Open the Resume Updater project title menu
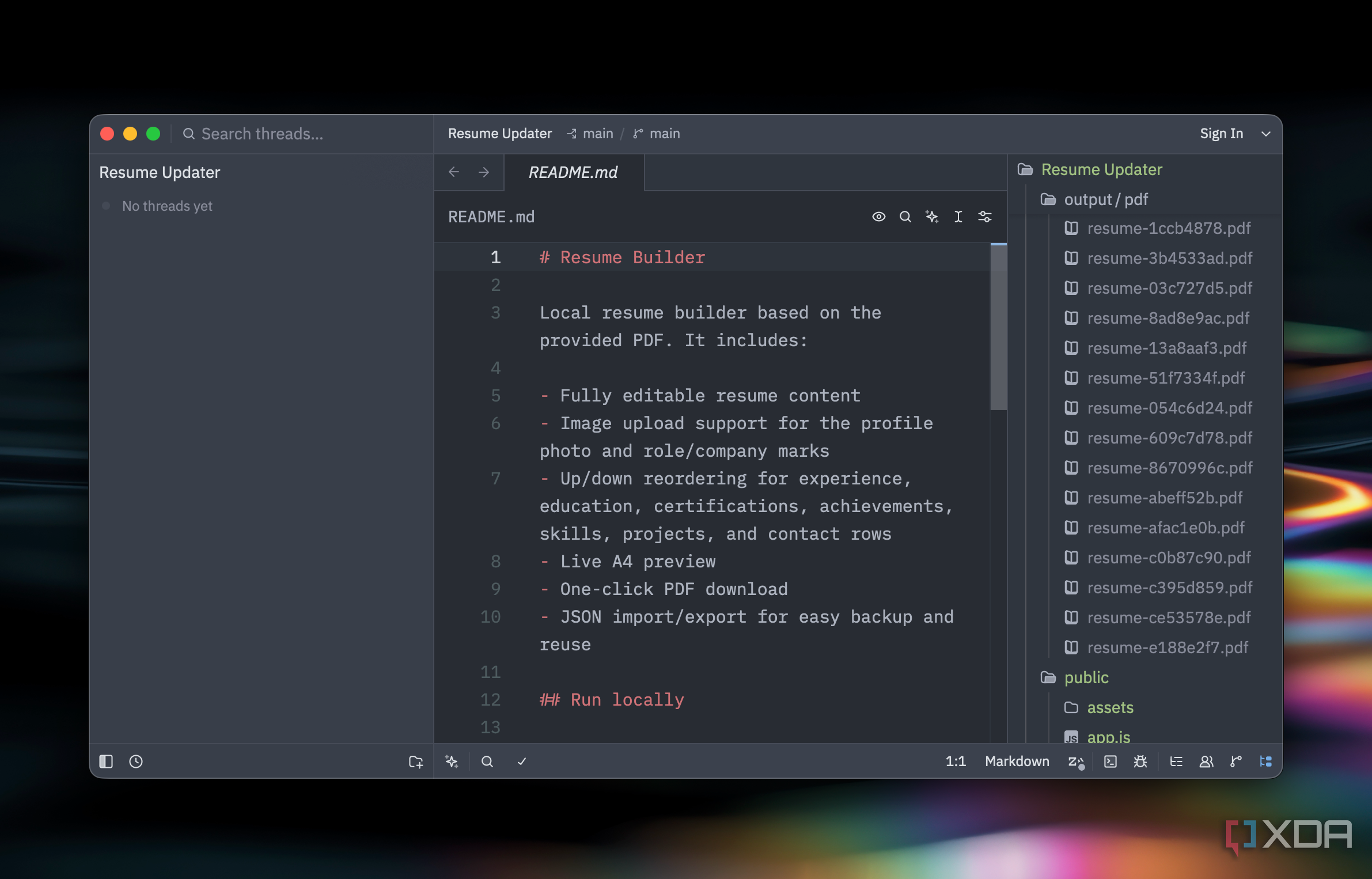Screen dimensions: 1372x879 [x=500, y=134]
